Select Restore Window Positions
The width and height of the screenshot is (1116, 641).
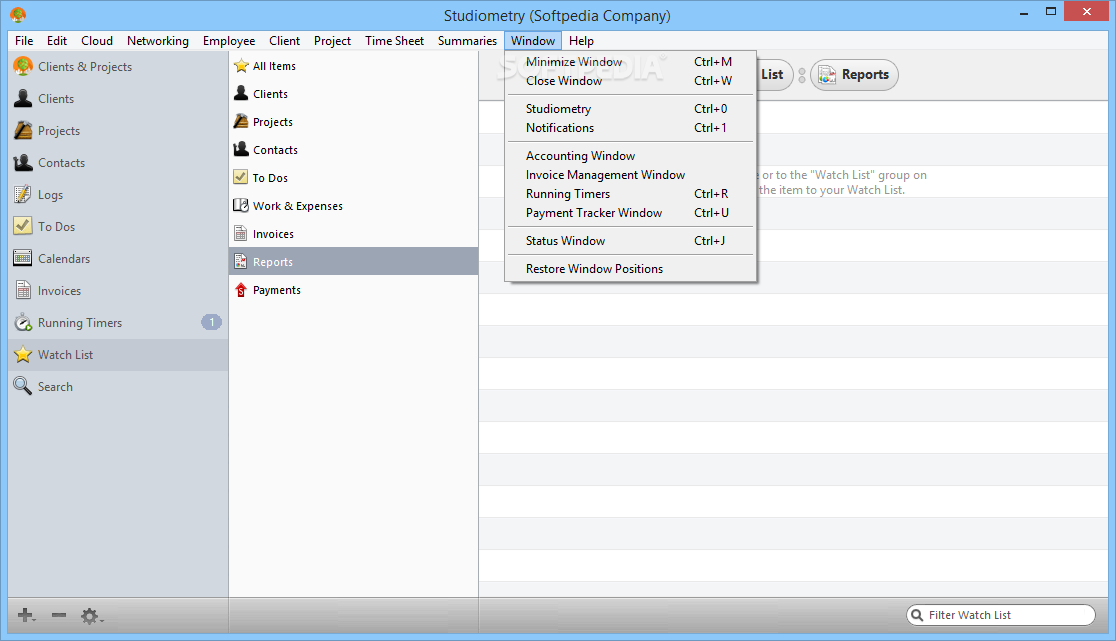coord(631,269)
